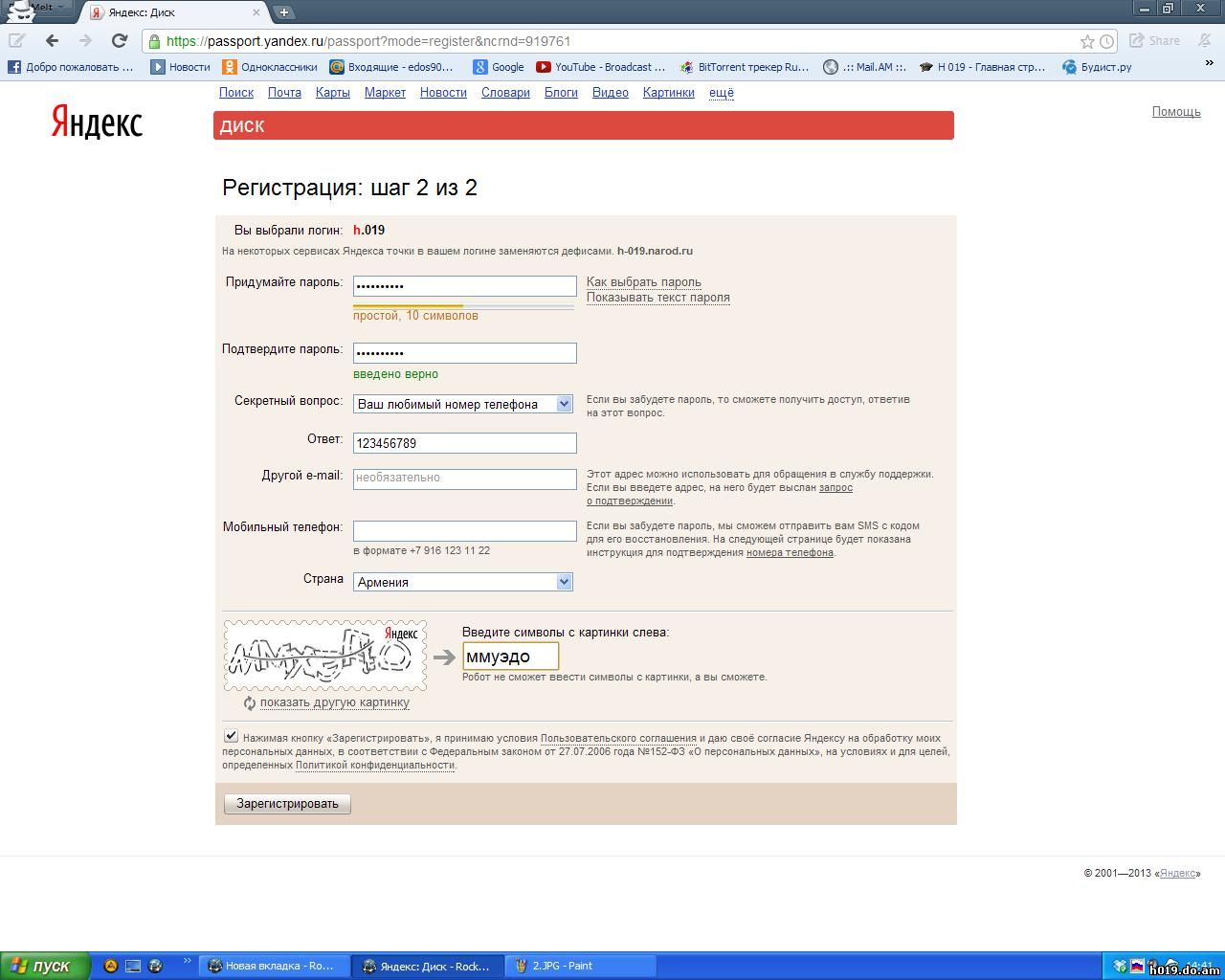The height and width of the screenshot is (980, 1225).
Task: Open the Входящие mail bookmark
Action: 391,67
